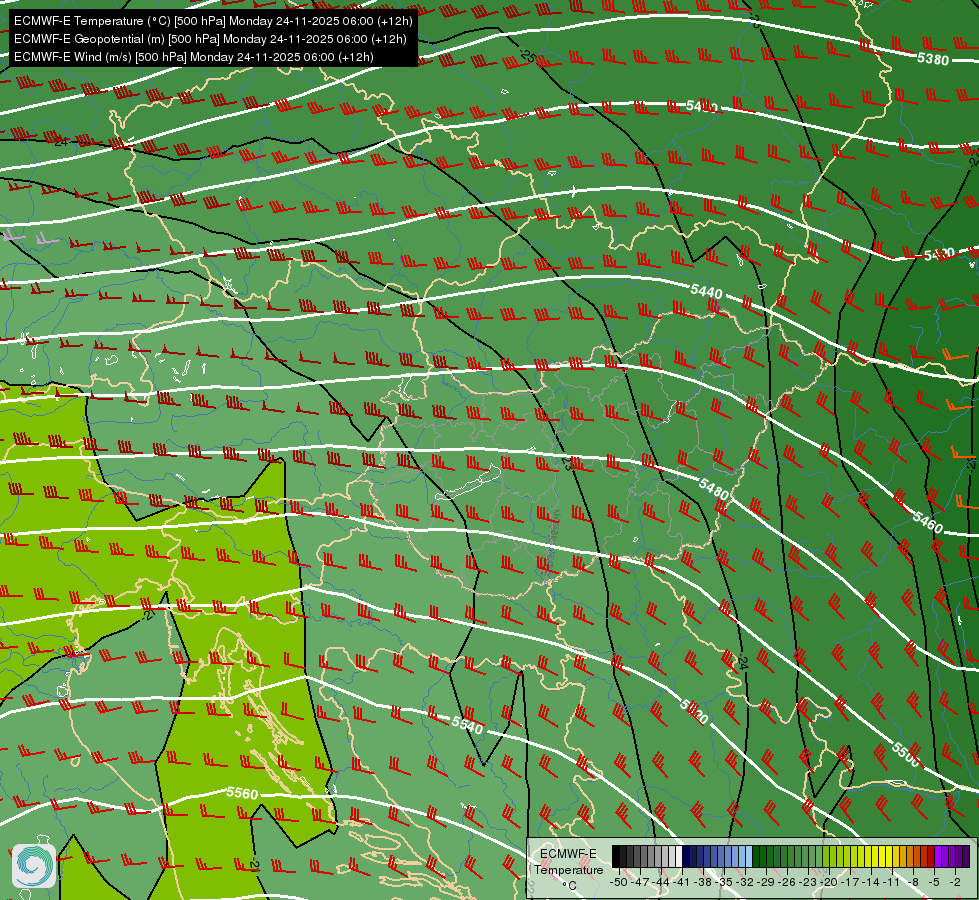979x900 pixels.
Task: Click the -41 legend tick label
Action: (682, 882)
